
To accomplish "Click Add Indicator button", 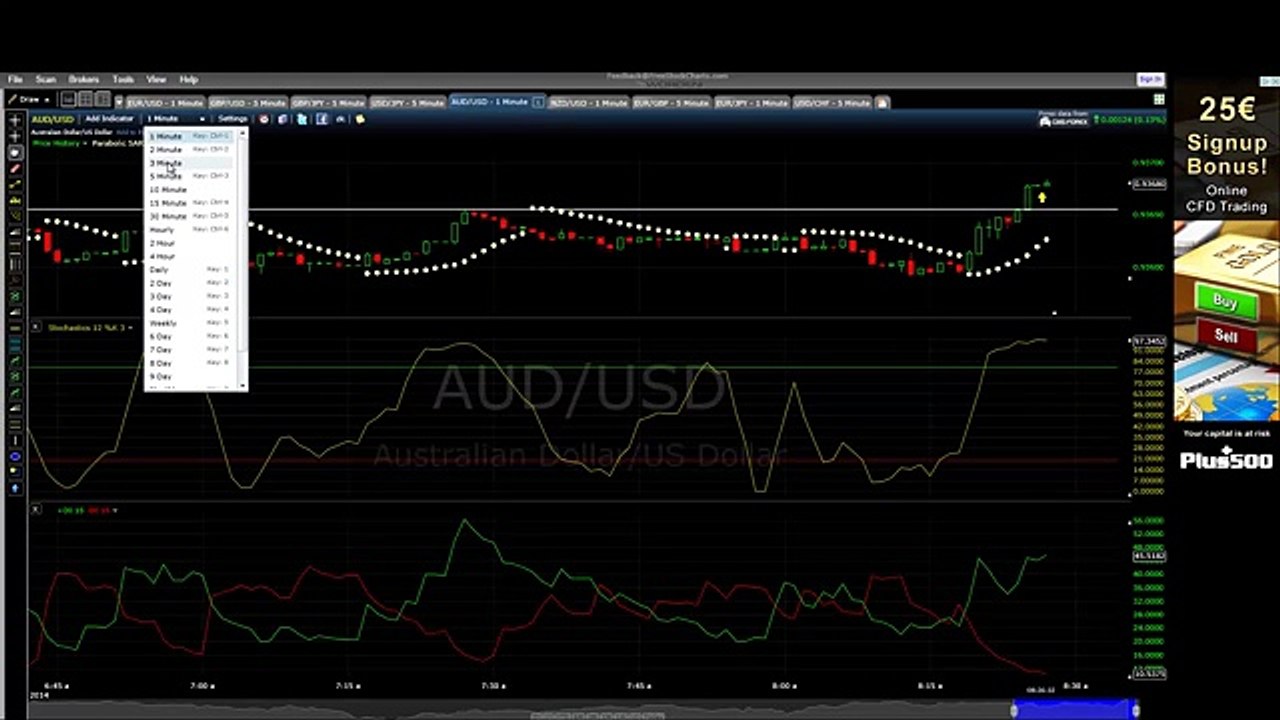I will coord(110,119).
